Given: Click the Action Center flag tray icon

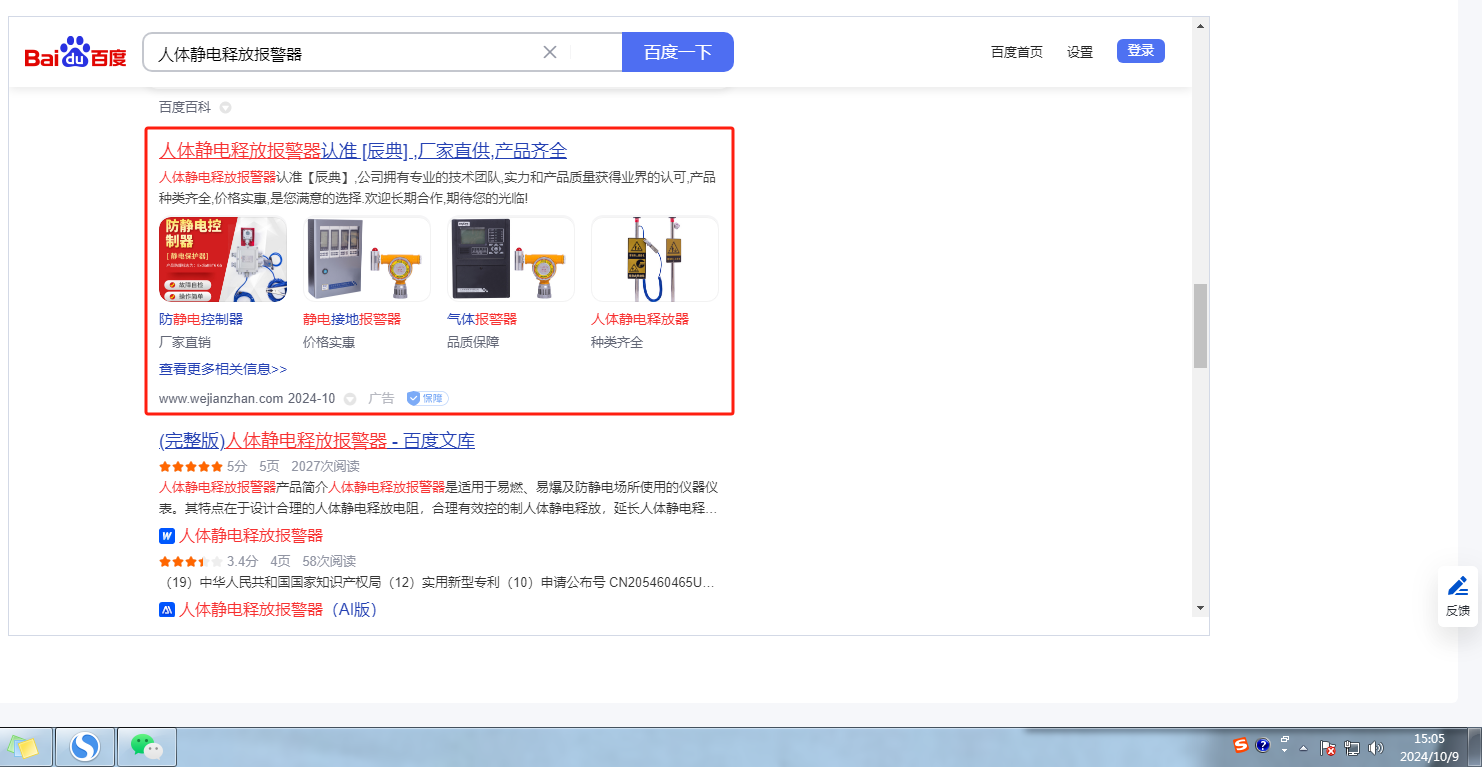Looking at the screenshot, I should point(1329,747).
